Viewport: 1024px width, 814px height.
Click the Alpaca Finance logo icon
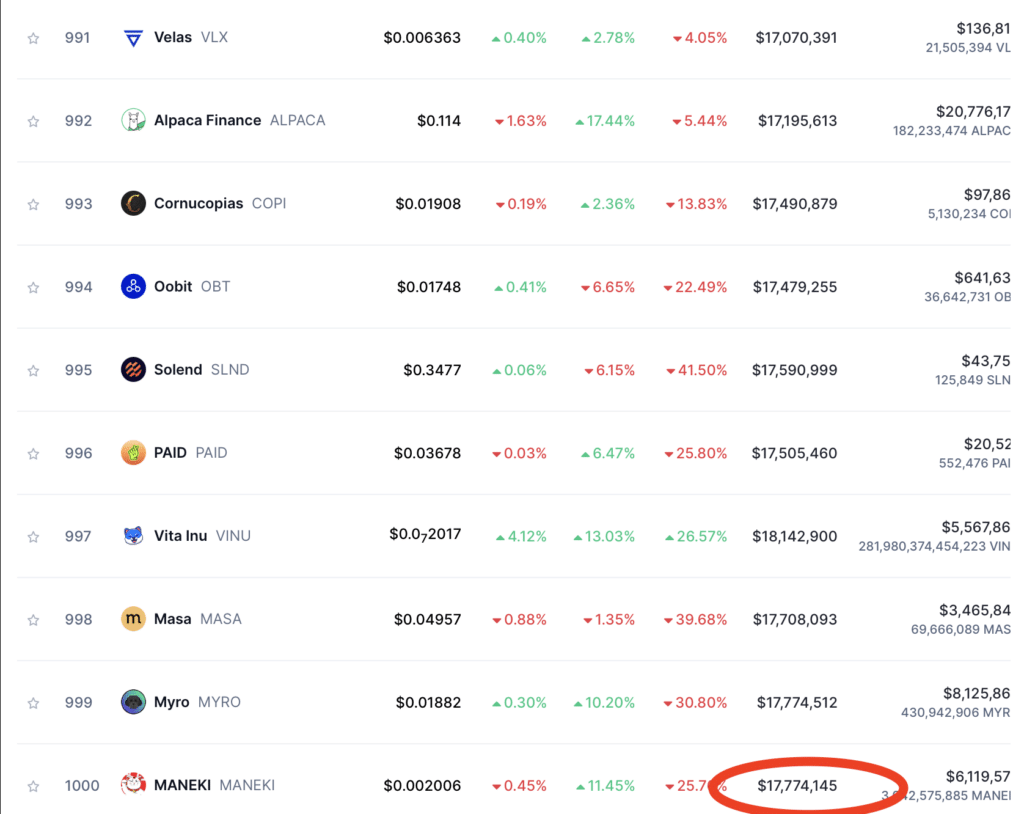point(133,121)
